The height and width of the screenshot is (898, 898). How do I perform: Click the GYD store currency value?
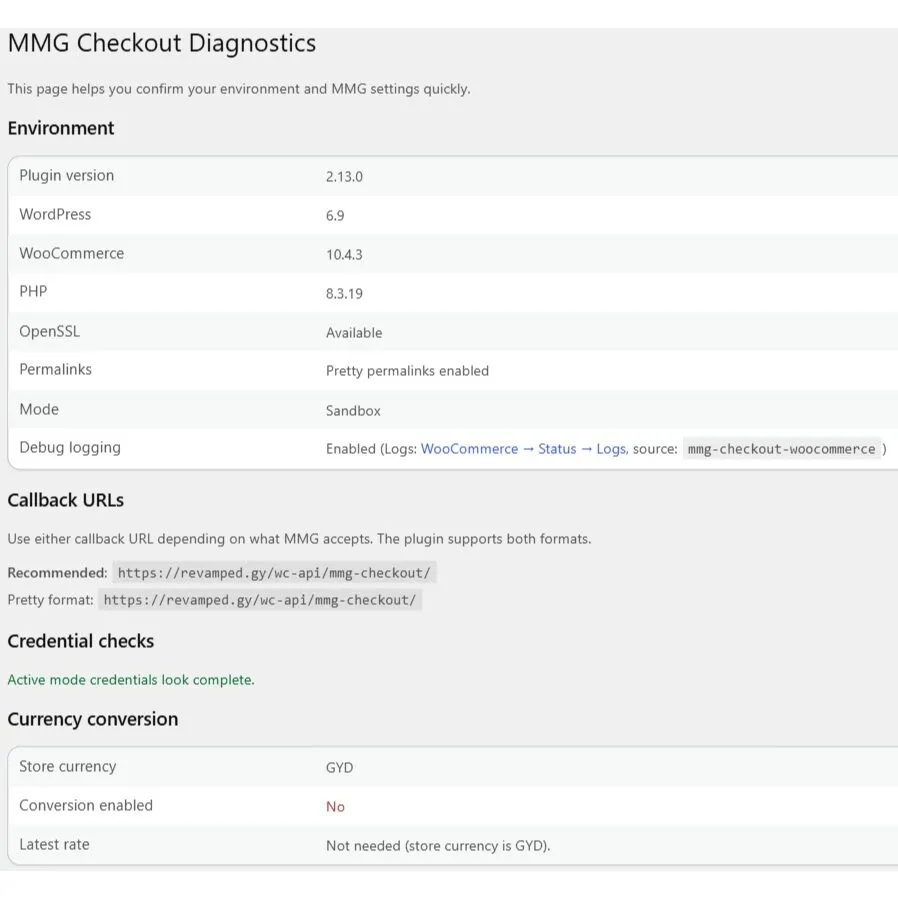click(339, 768)
